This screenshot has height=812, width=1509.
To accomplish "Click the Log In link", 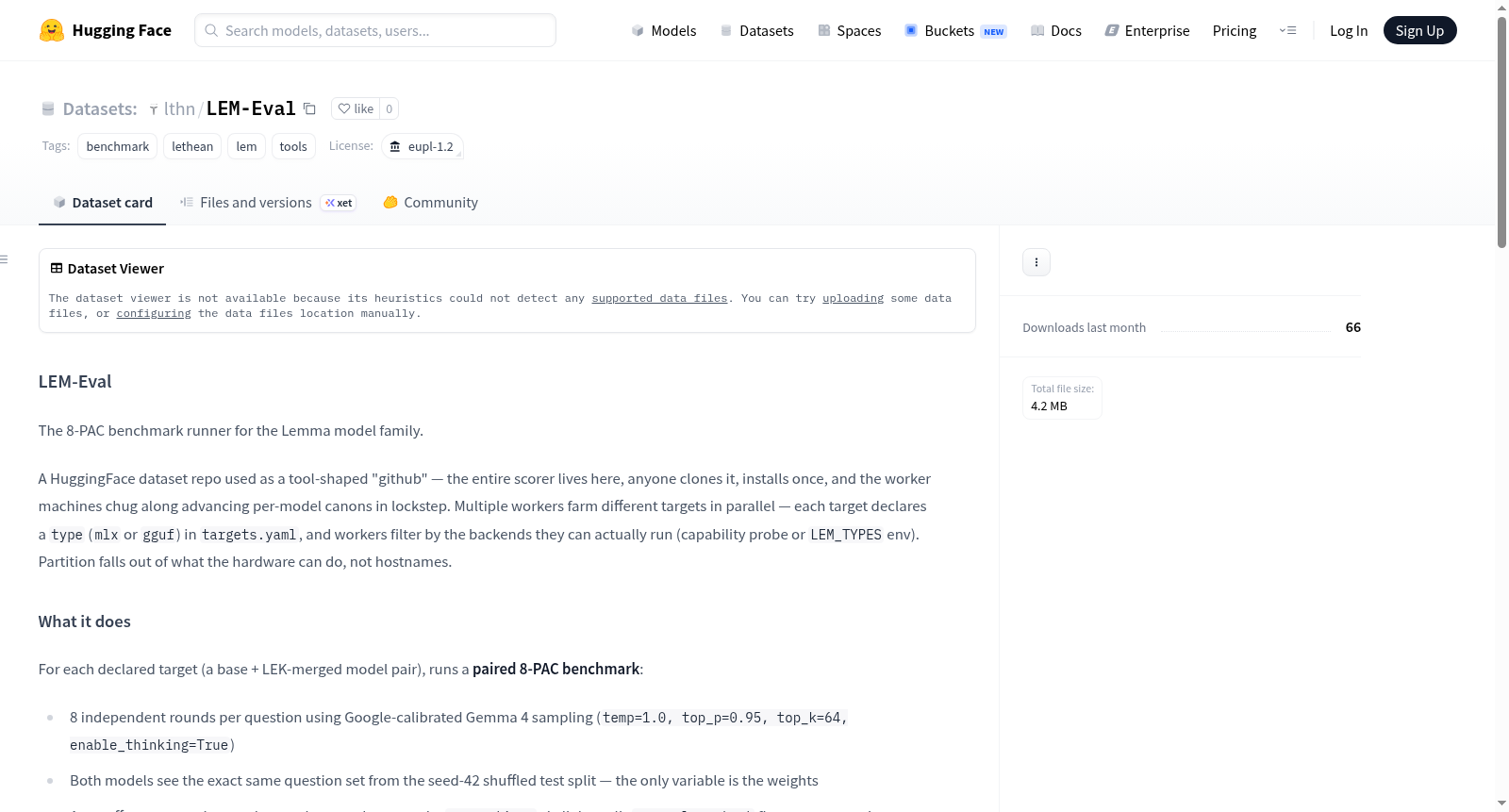I will pos(1349,30).
